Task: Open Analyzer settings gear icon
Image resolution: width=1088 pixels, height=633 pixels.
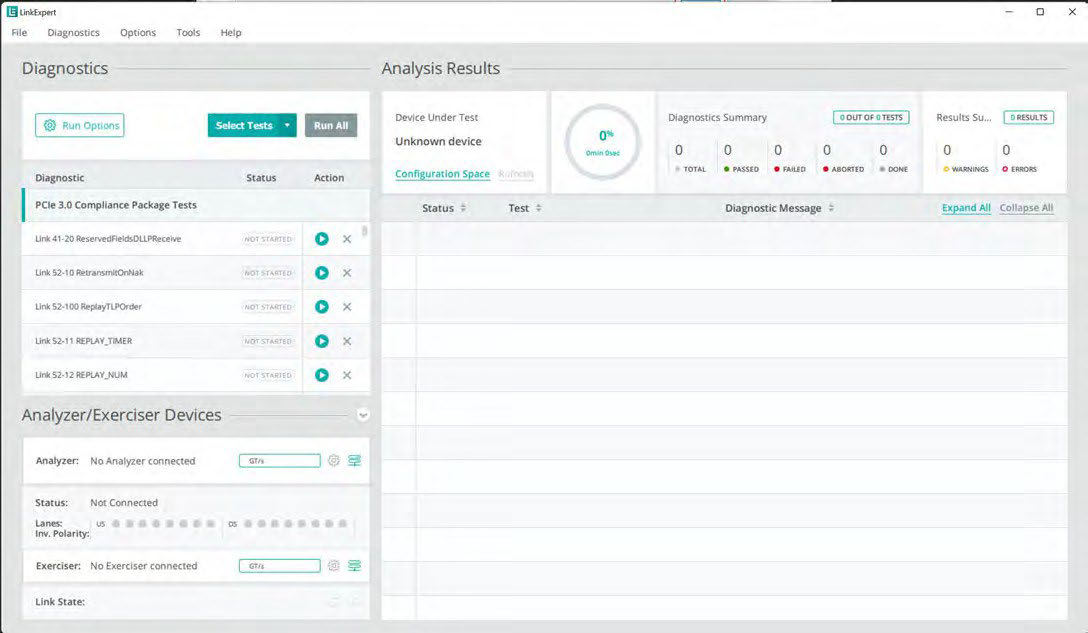Action: (334, 460)
